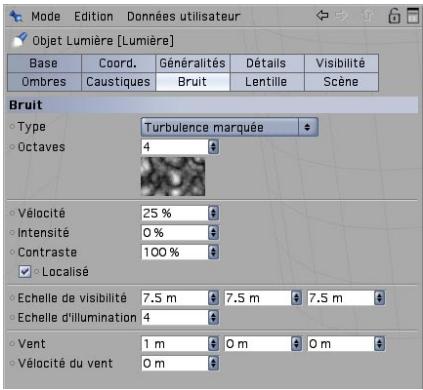Click second Echelle de visibilité stepper

coord(297,298)
